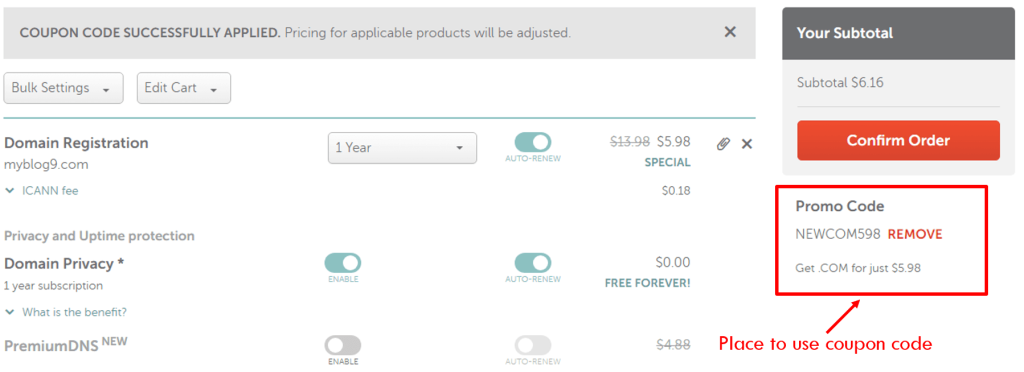1024x372 pixels.
Task: Toggle auto-renew for Domain Privacy
Action: tap(532, 263)
